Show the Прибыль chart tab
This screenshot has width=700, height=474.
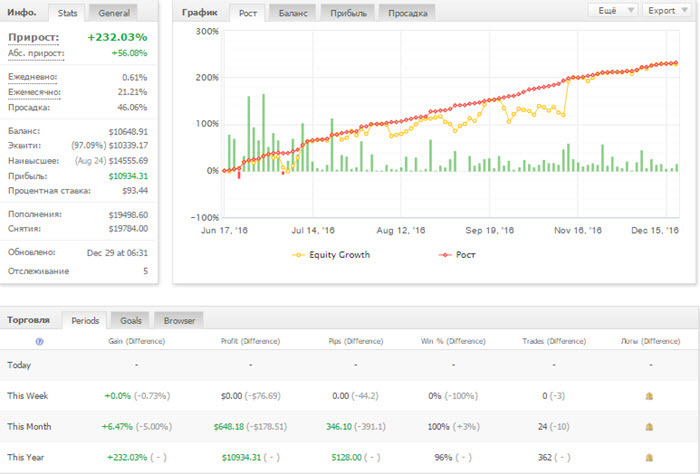[348, 13]
